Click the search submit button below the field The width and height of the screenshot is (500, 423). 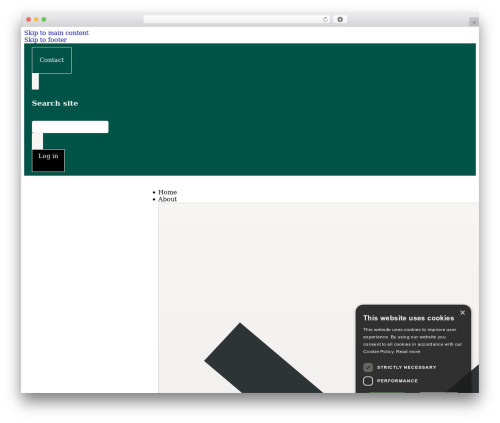(37, 141)
